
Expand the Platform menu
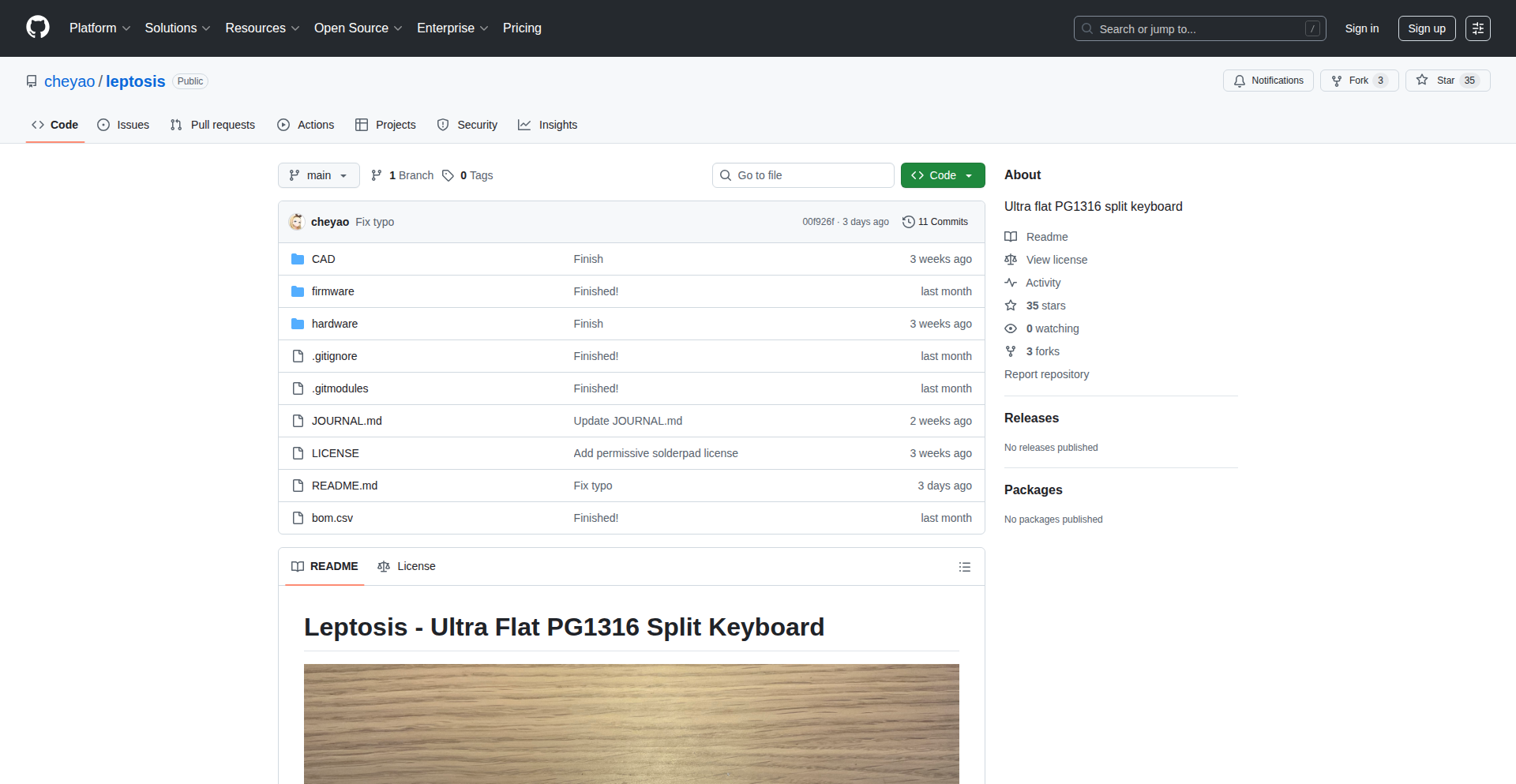[99, 28]
